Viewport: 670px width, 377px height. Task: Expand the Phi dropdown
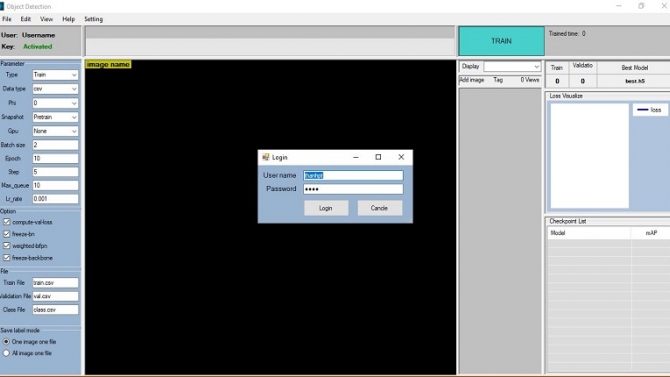74,103
